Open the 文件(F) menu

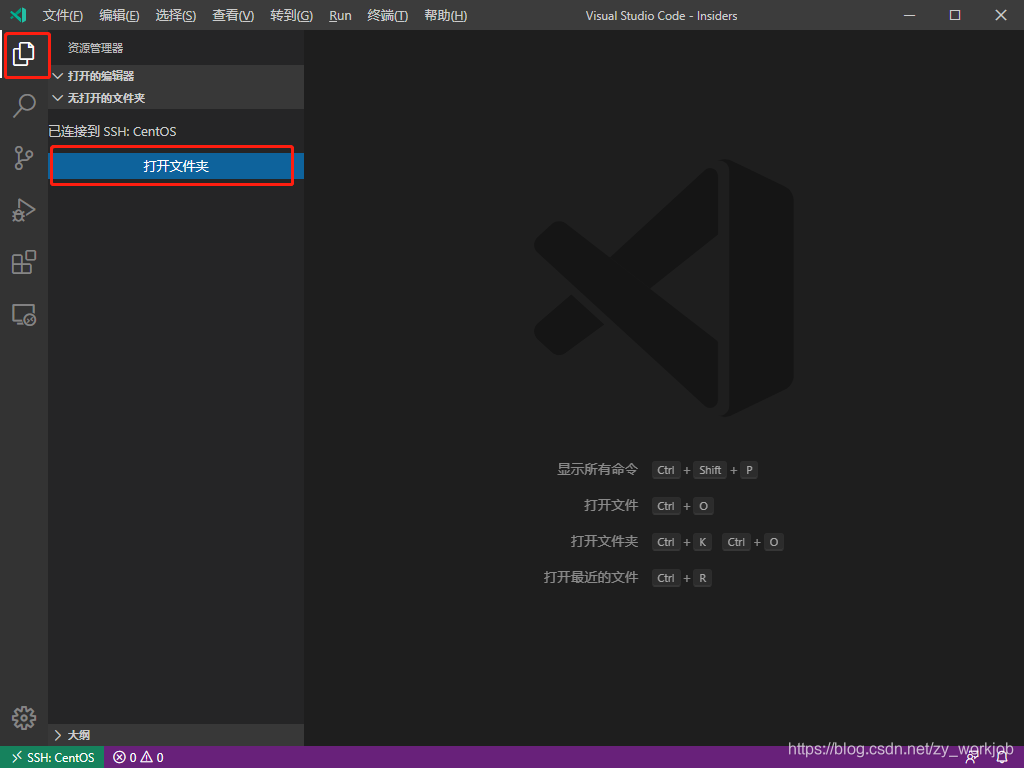[x=63, y=15]
